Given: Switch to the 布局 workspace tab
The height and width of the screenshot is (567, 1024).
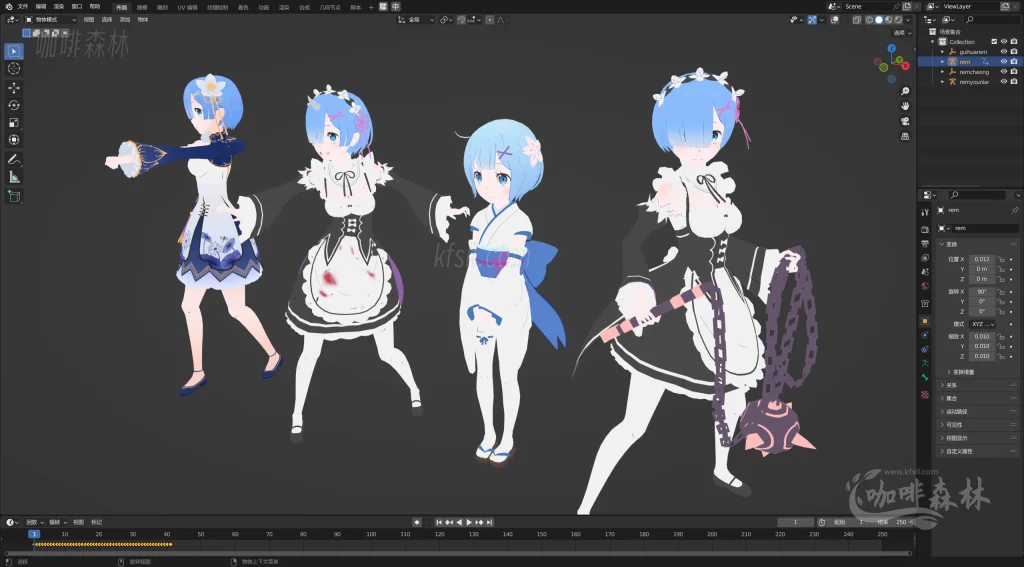Looking at the screenshot, I should (x=121, y=7).
